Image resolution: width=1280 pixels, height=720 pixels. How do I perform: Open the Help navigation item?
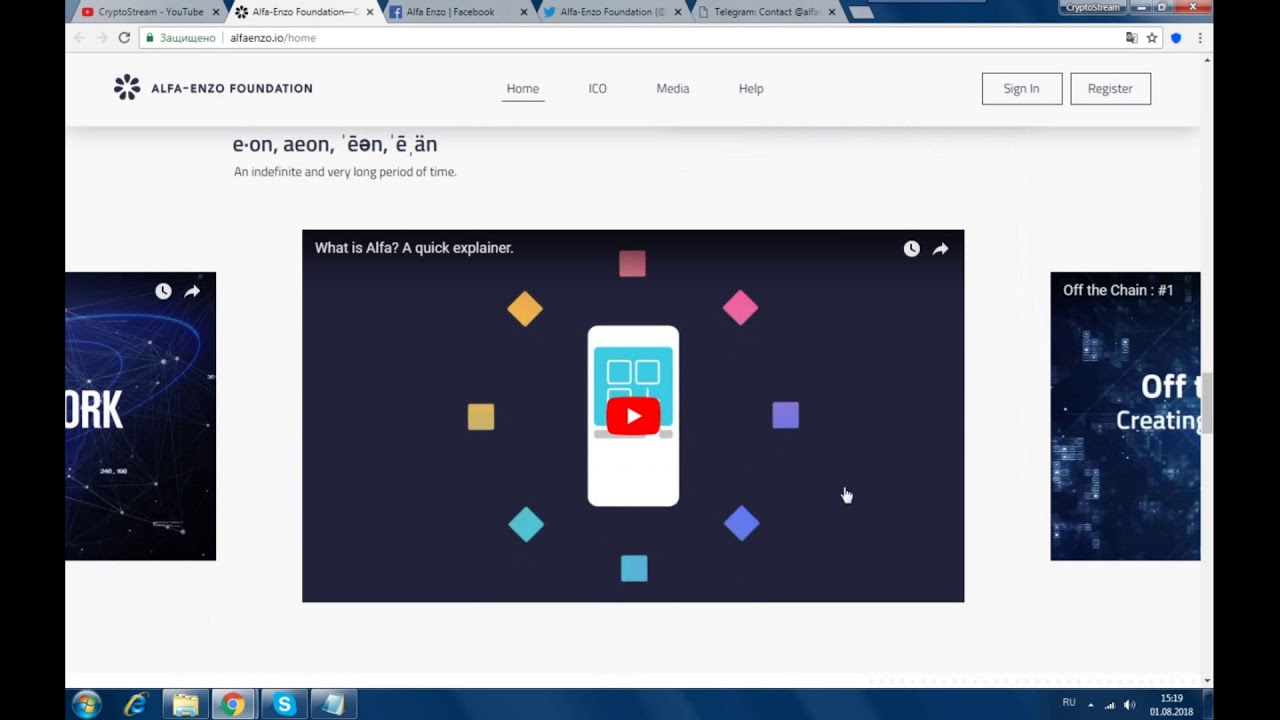coord(751,88)
